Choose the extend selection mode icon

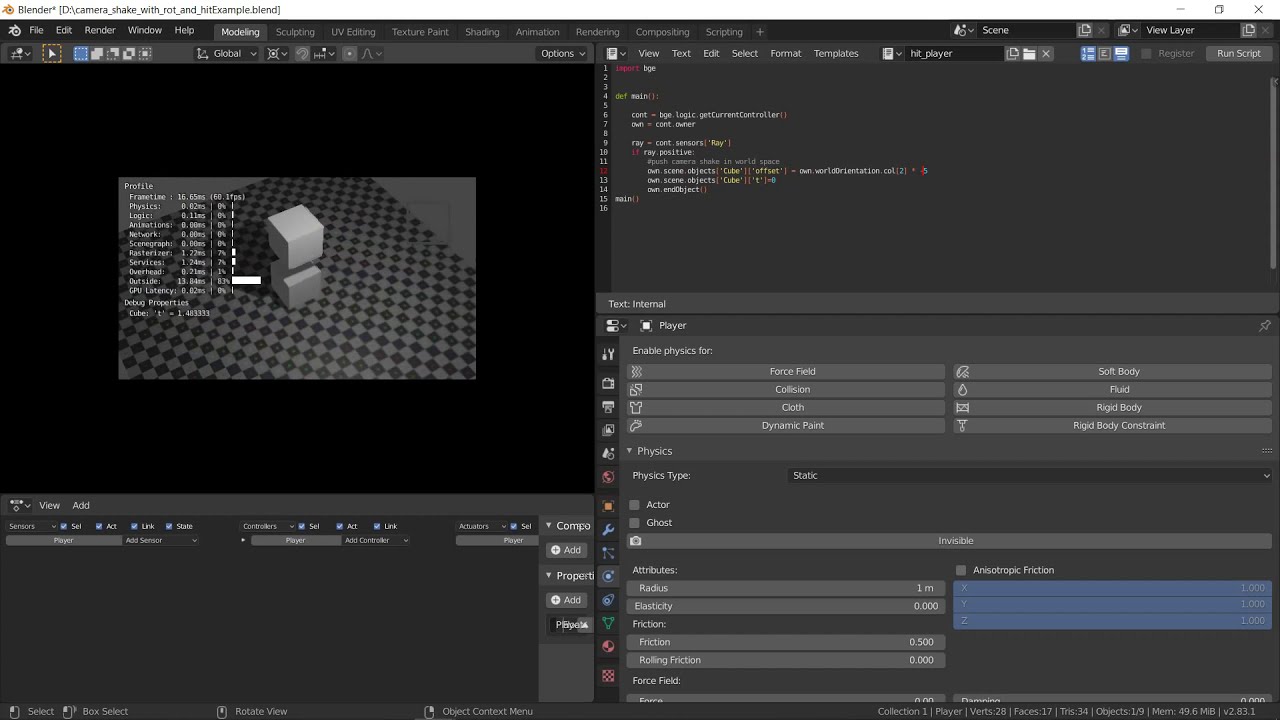(x=97, y=53)
